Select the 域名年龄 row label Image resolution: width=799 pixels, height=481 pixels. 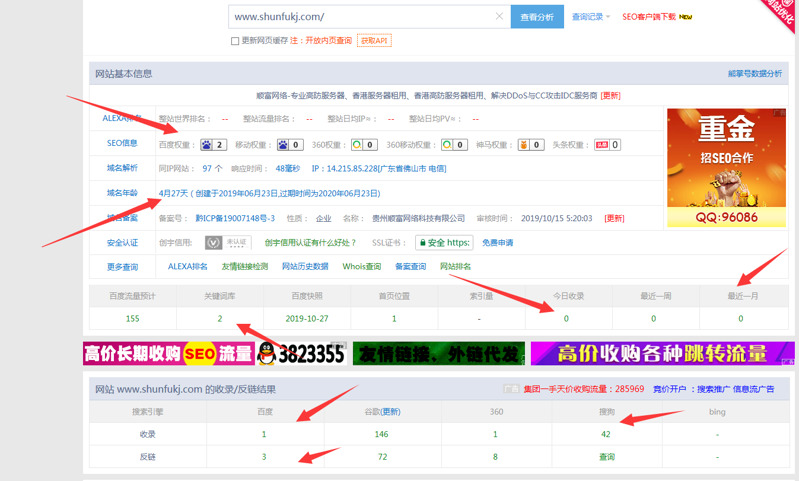pyautogui.click(x=122, y=193)
